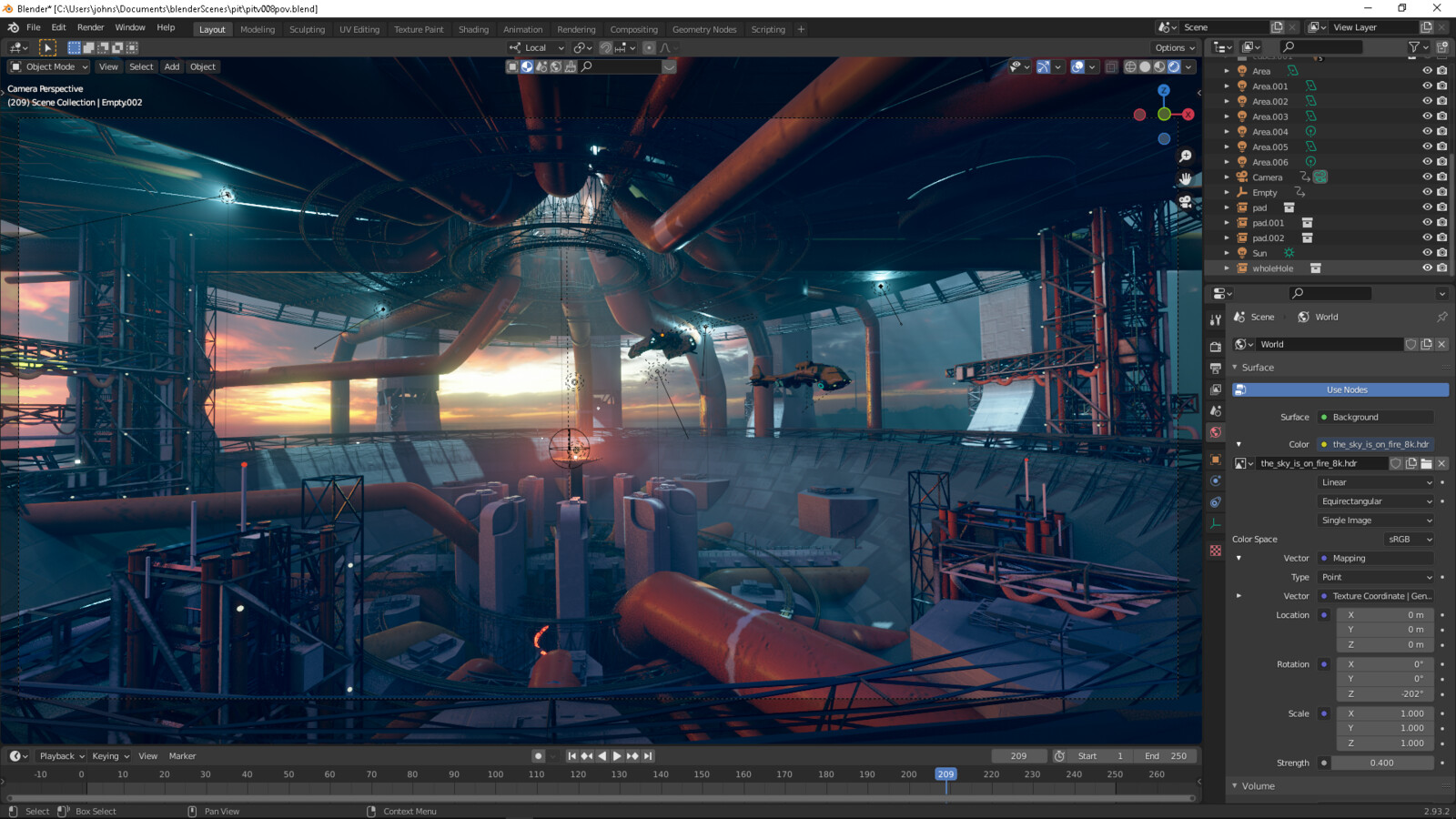This screenshot has width=1456, height=819.
Task: Play the animation forward
Action: pyautogui.click(x=617, y=756)
